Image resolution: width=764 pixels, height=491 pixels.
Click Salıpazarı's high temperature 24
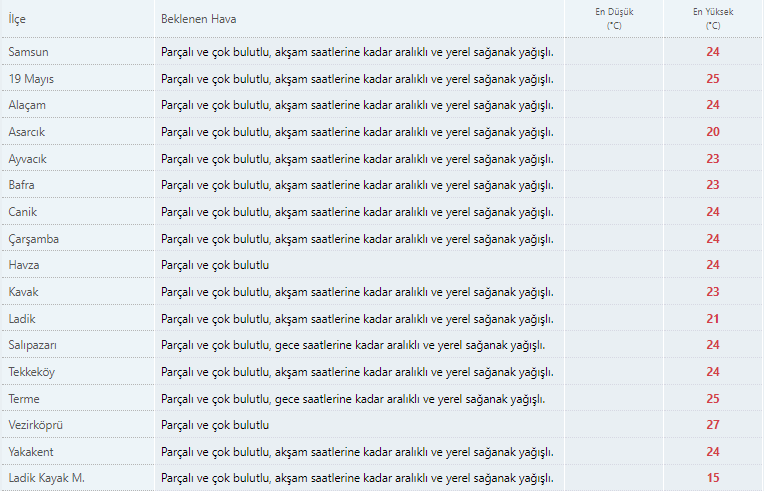tap(713, 345)
